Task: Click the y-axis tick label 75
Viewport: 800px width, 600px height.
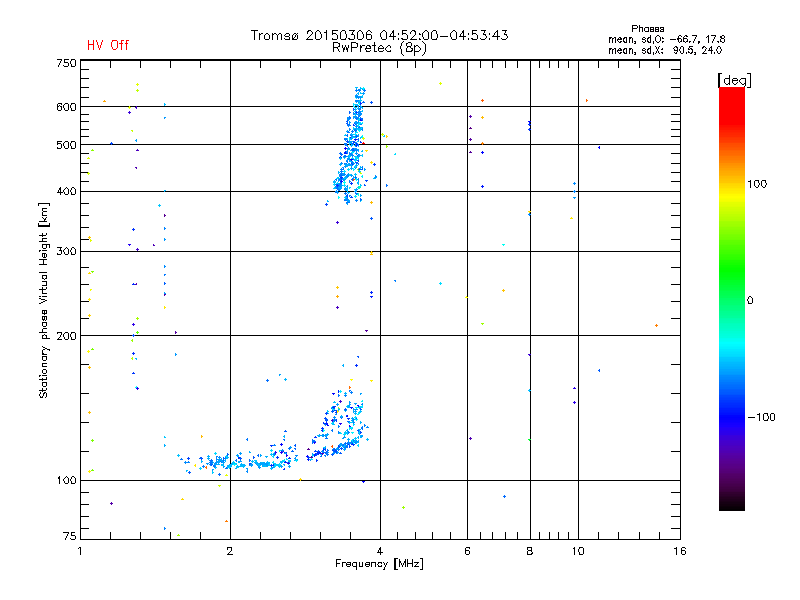Action: [x=70, y=536]
